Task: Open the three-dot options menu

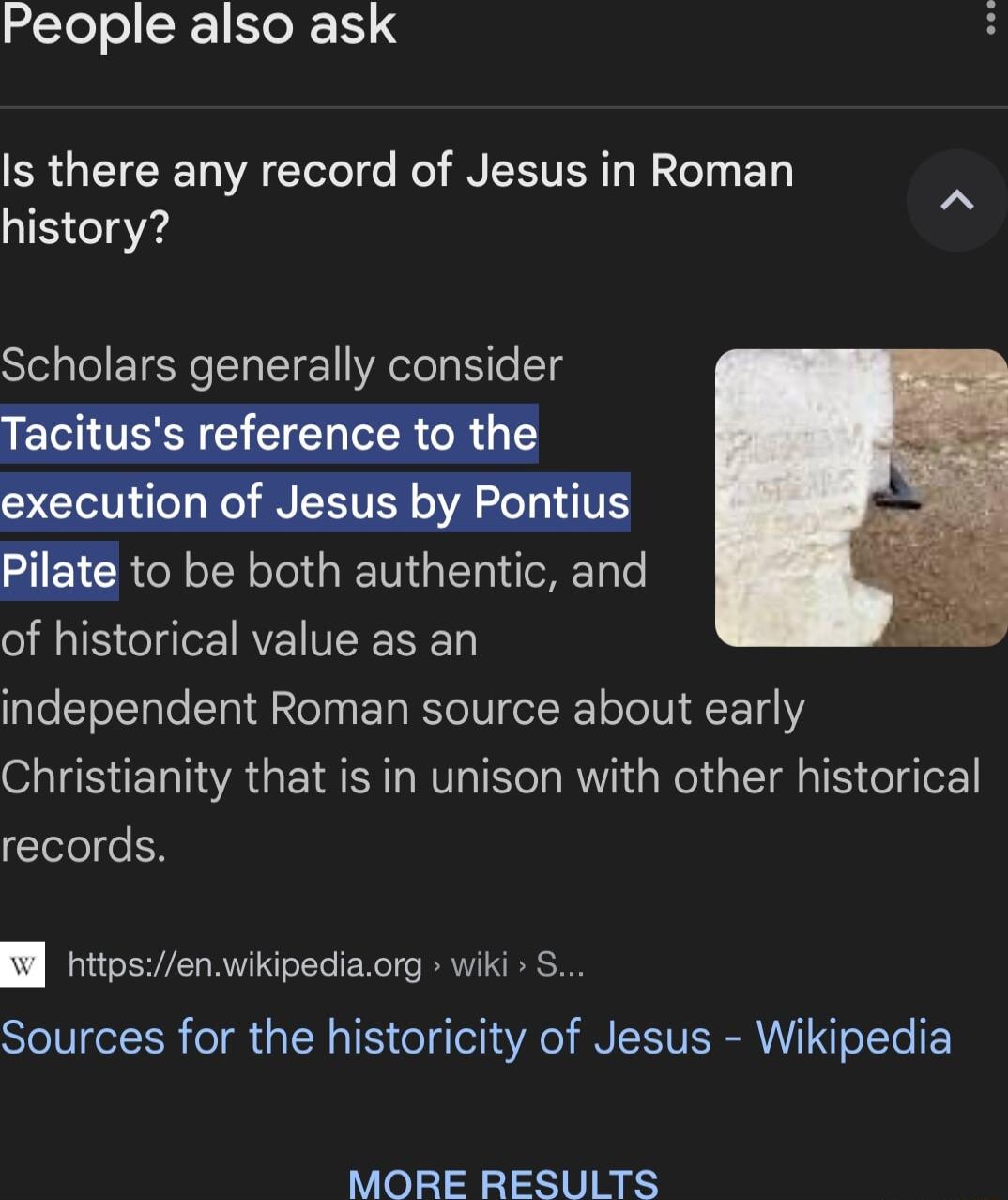Action: [x=990, y=17]
